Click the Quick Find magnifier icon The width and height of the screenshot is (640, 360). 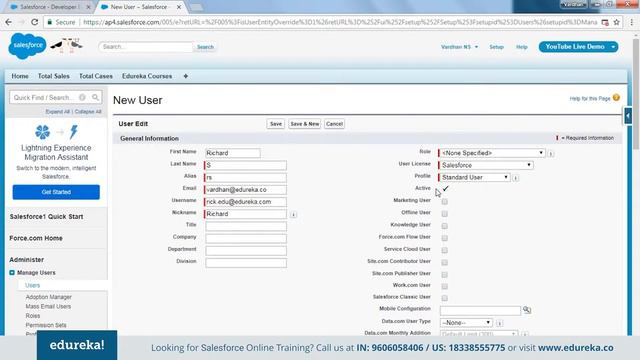[x=95, y=97]
